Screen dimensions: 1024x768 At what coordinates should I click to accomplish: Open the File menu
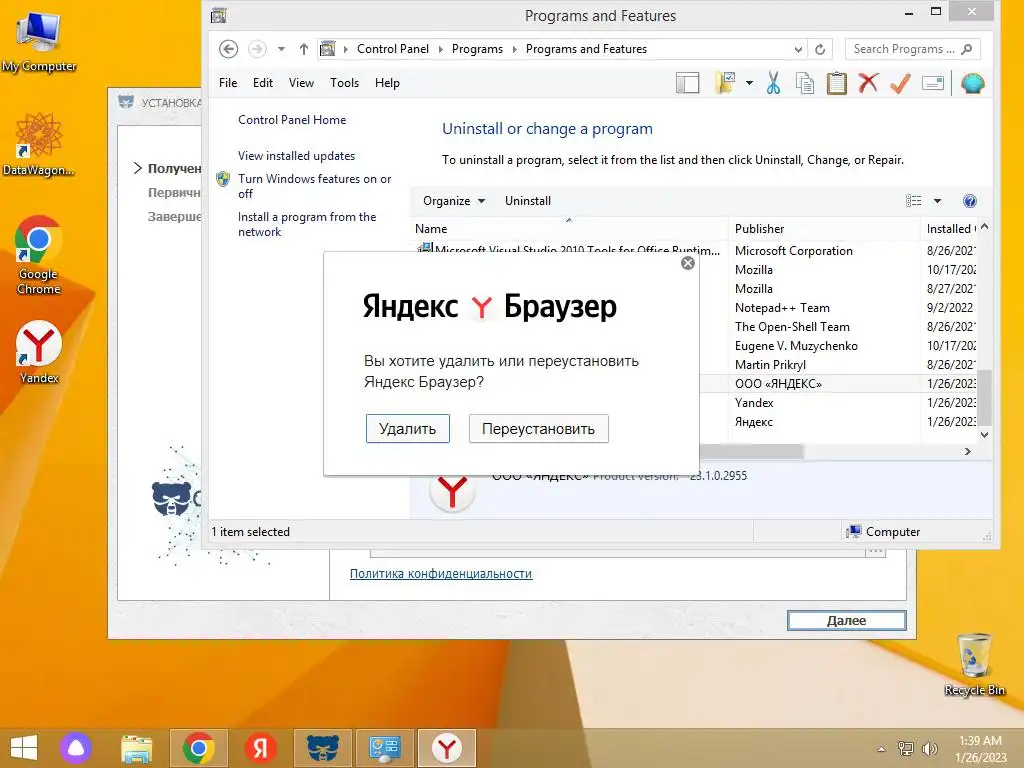pos(228,83)
